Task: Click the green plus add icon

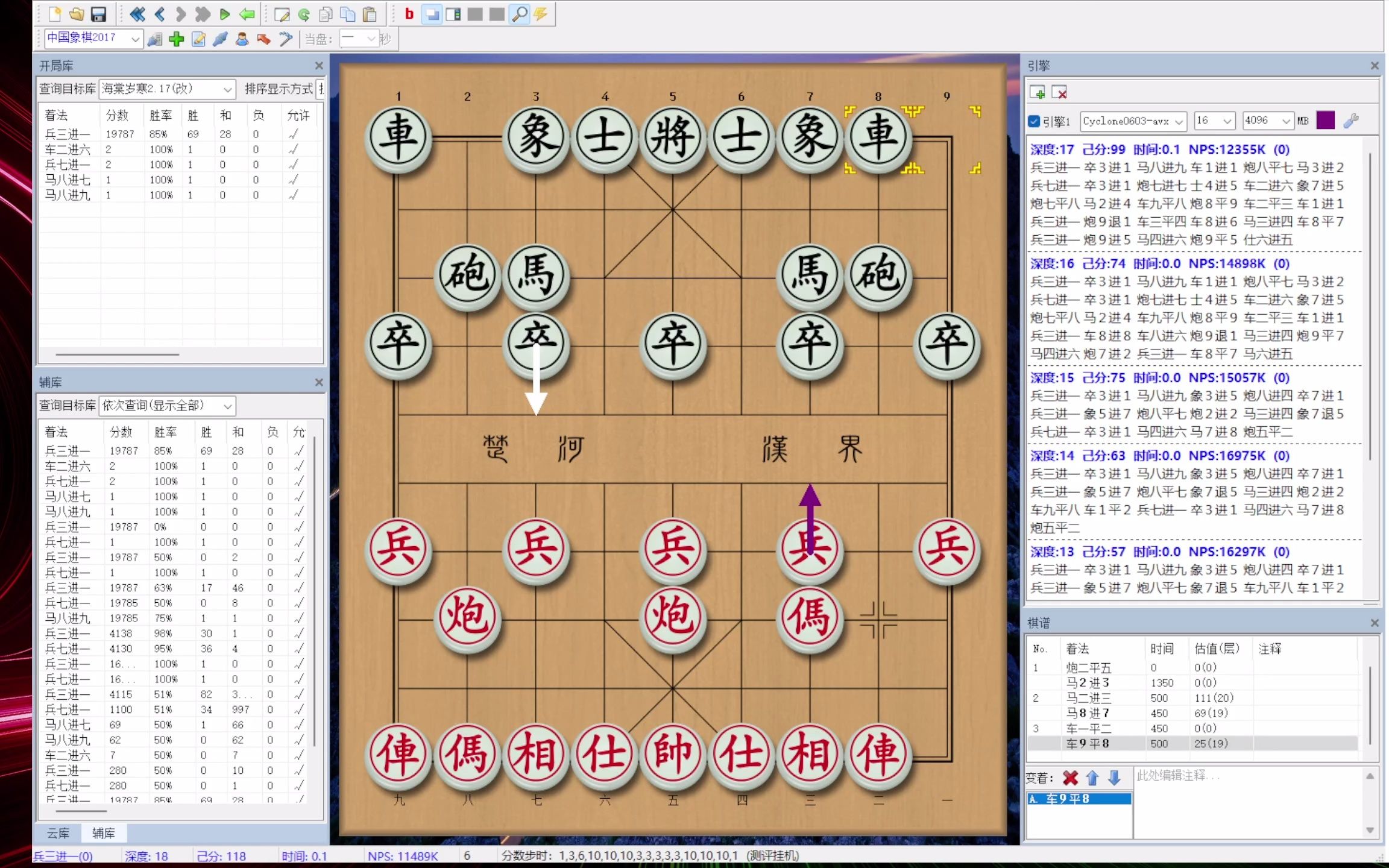Action: 176,39
